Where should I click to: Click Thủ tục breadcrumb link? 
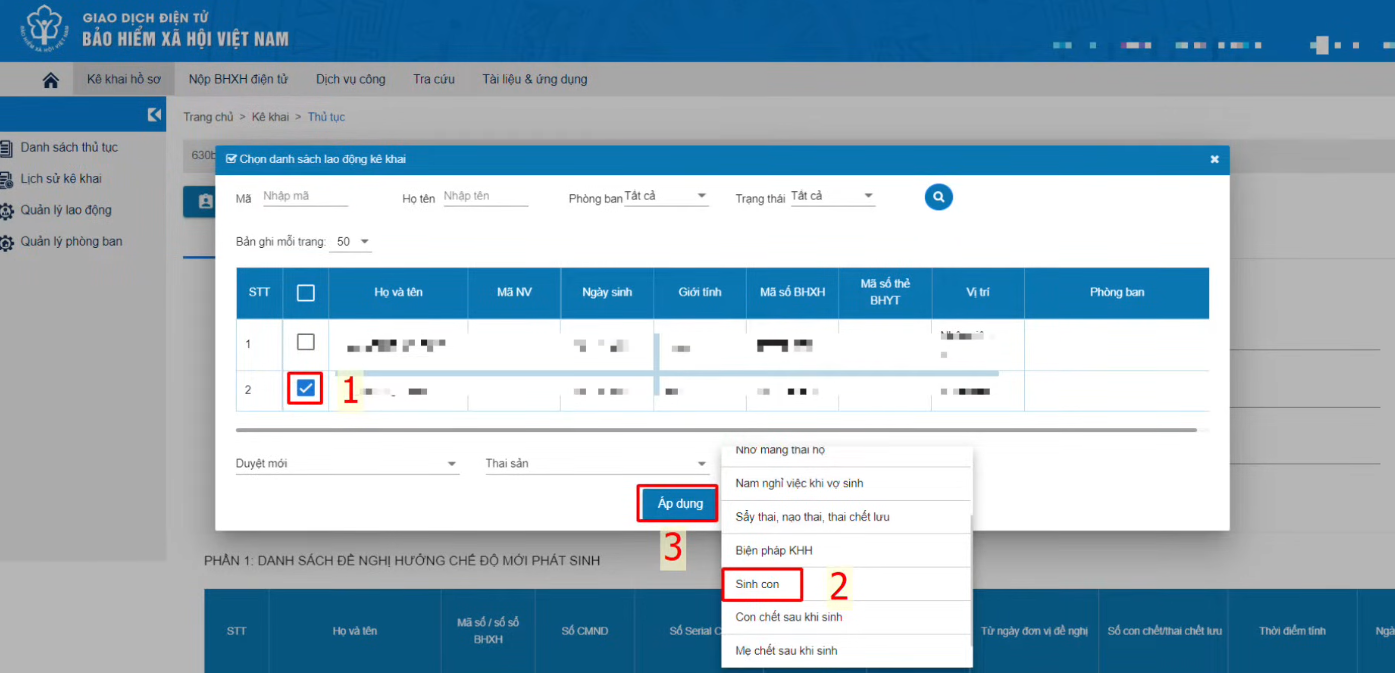(326, 117)
